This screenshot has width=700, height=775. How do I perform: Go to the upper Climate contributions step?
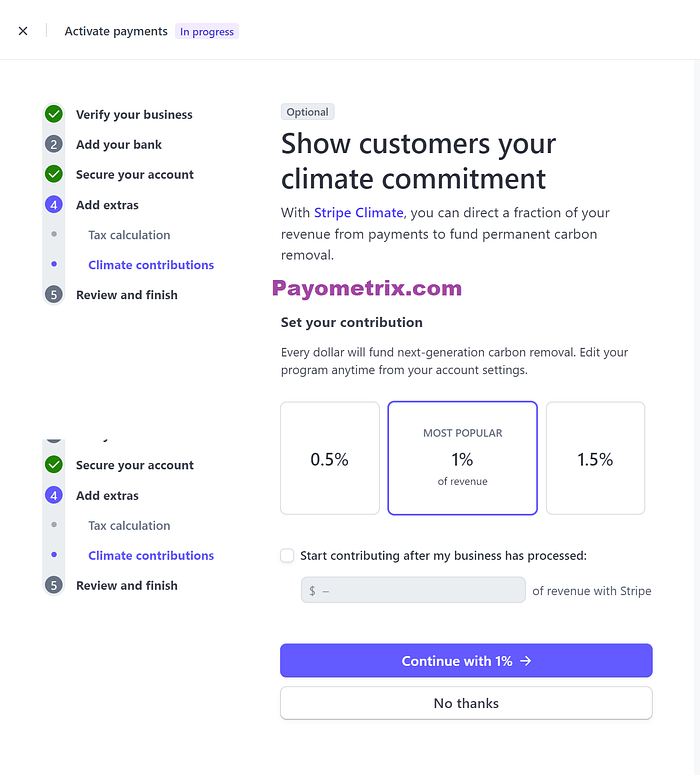(151, 265)
